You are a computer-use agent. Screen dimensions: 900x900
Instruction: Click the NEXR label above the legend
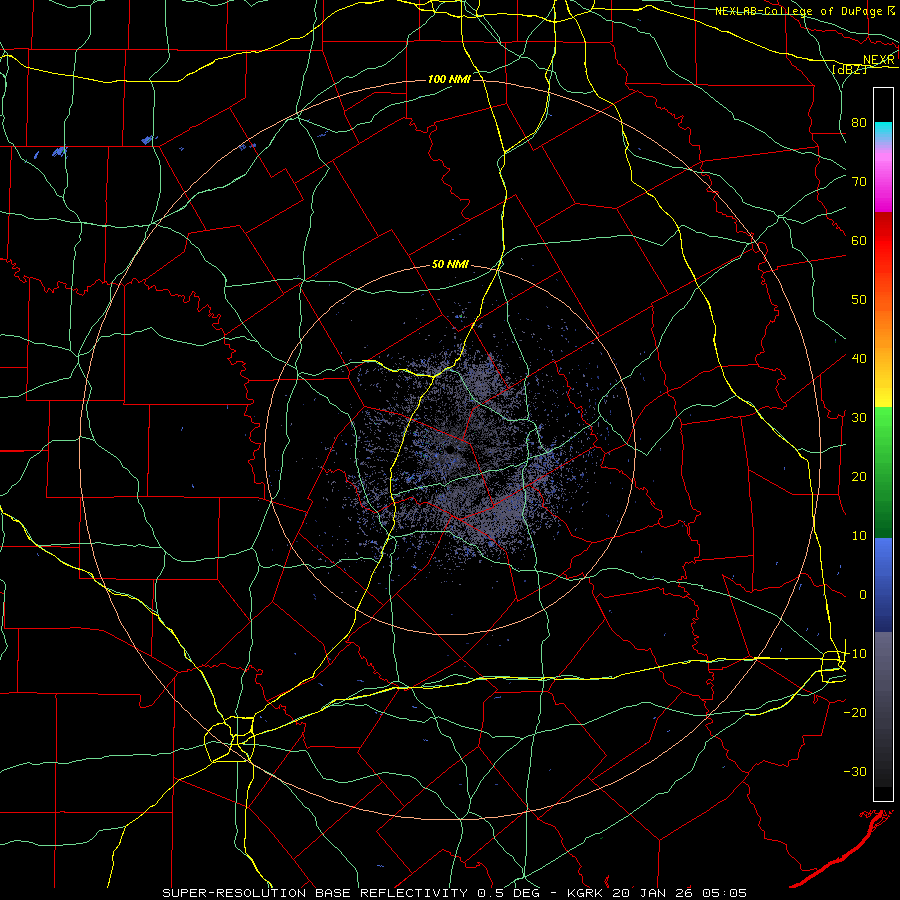click(x=879, y=60)
